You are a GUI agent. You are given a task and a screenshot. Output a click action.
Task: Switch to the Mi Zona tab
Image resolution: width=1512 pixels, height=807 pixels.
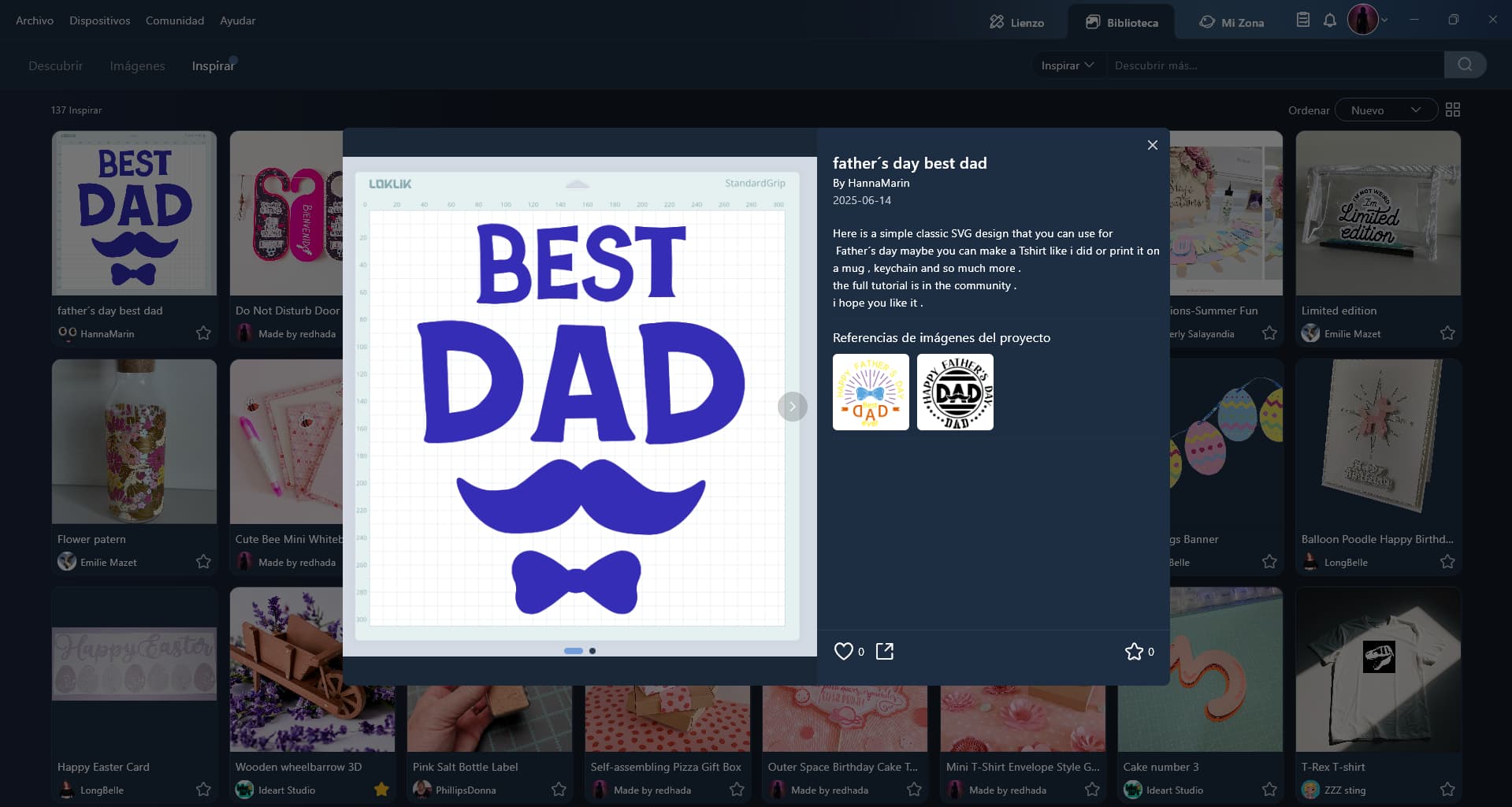pos(1232,22)
